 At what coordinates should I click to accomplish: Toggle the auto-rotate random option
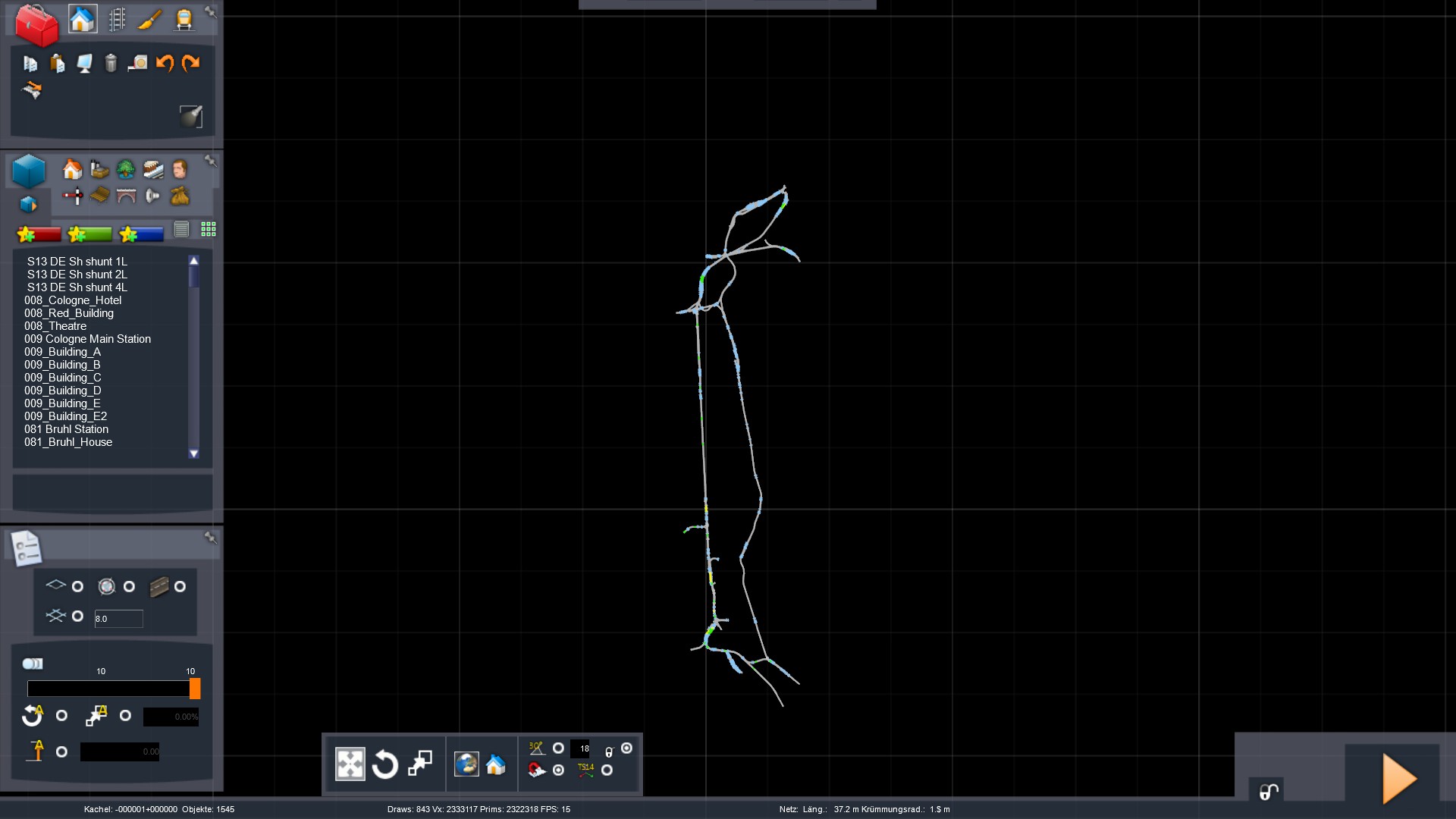coord(62,716)
